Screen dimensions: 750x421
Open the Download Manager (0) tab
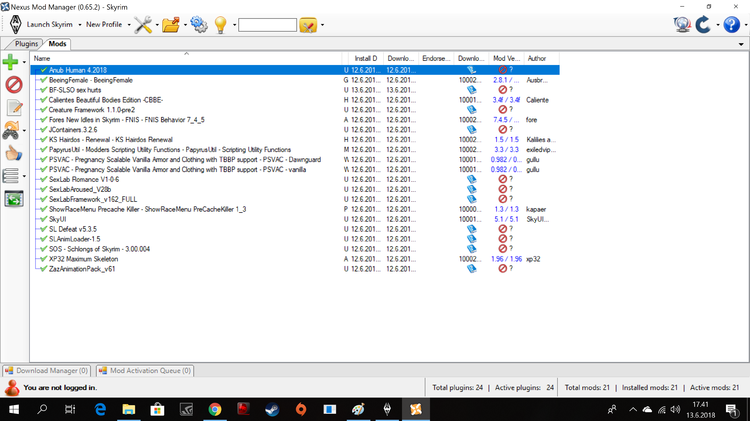(x=46, y=371)
